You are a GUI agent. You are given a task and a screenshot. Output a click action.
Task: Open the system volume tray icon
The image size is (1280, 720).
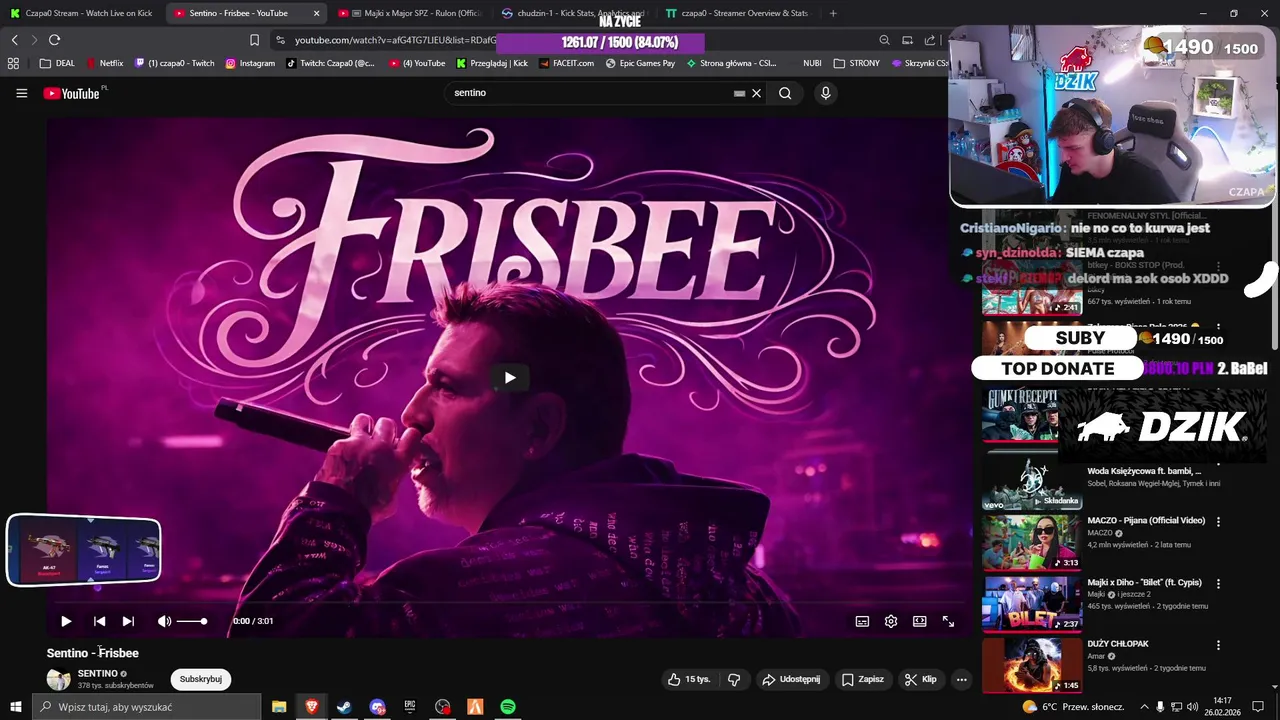(x=1192, y=707)
